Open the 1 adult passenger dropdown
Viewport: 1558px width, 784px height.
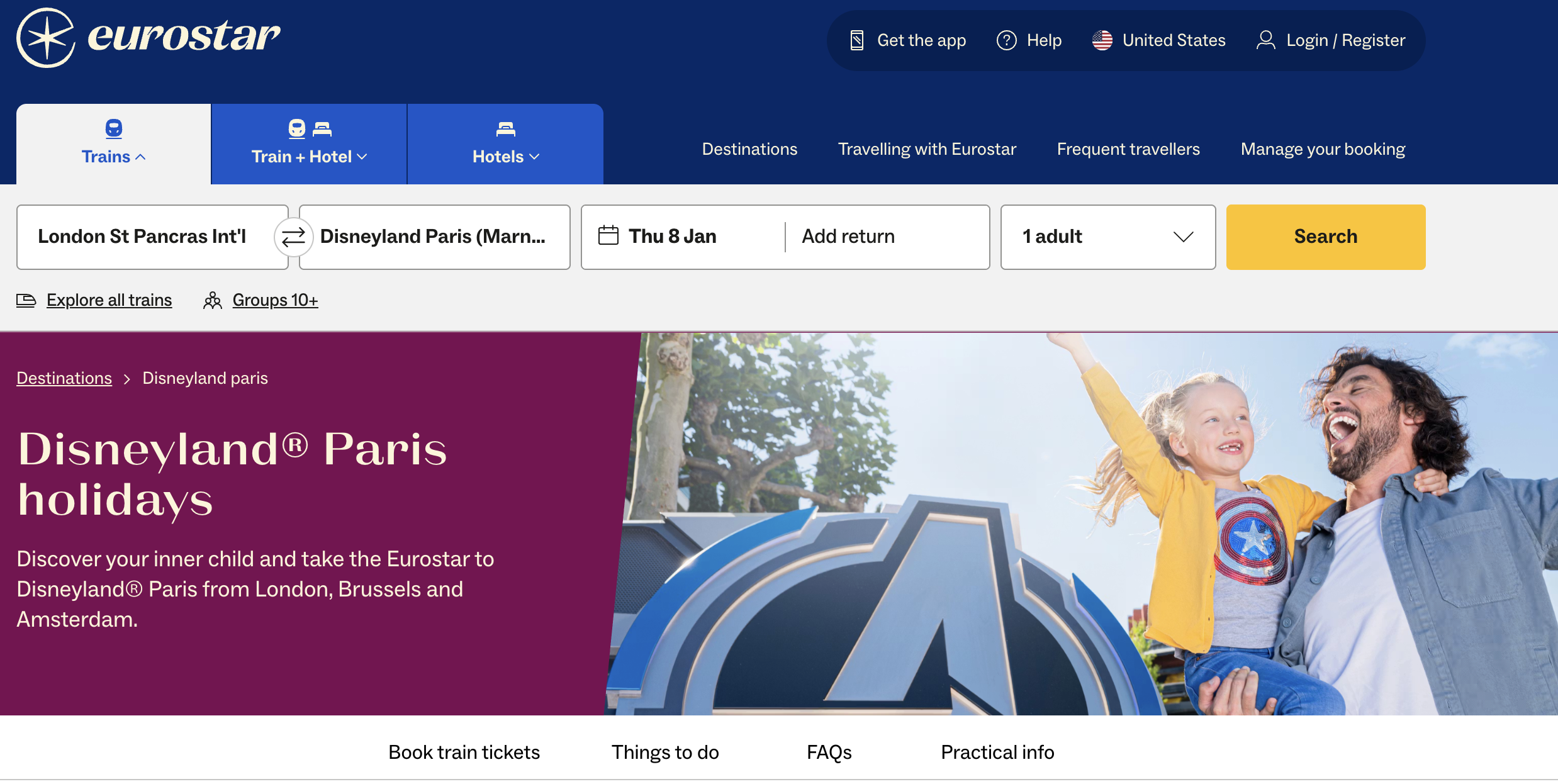click(x=1107, y=237)
